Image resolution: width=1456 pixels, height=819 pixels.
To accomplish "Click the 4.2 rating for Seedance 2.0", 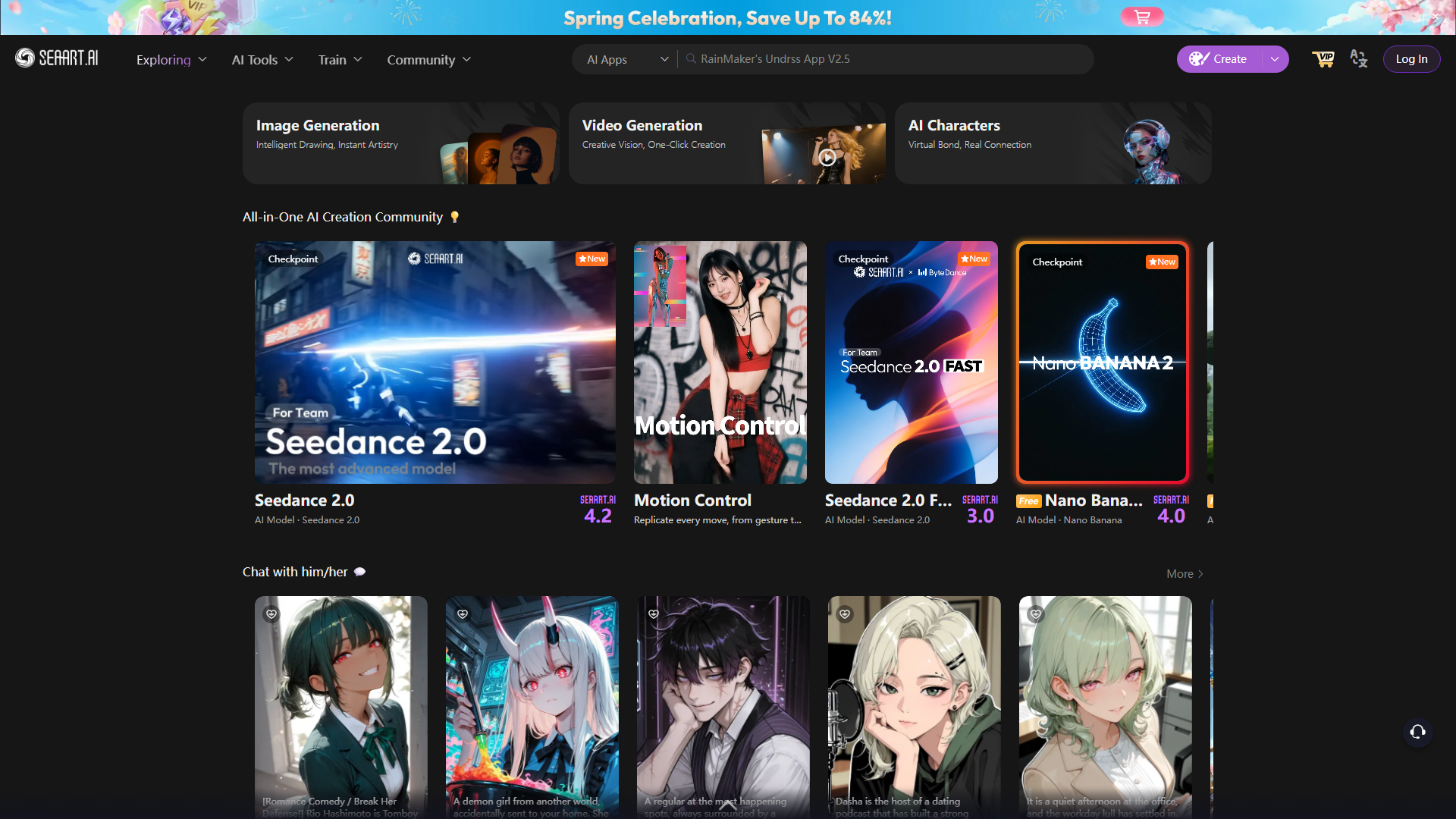I will (x=598, y=516).
